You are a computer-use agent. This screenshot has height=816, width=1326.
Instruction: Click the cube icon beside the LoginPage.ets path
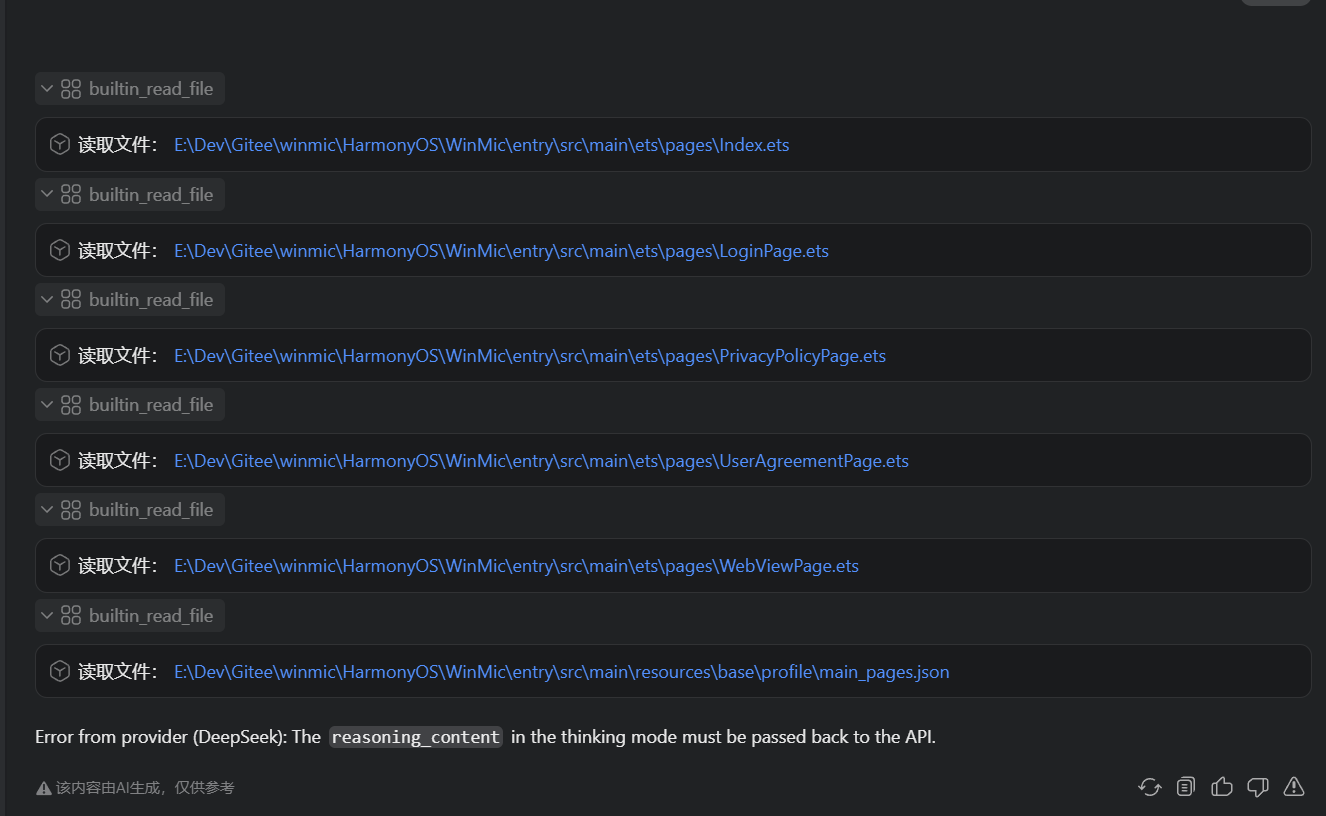pos(60,250)
